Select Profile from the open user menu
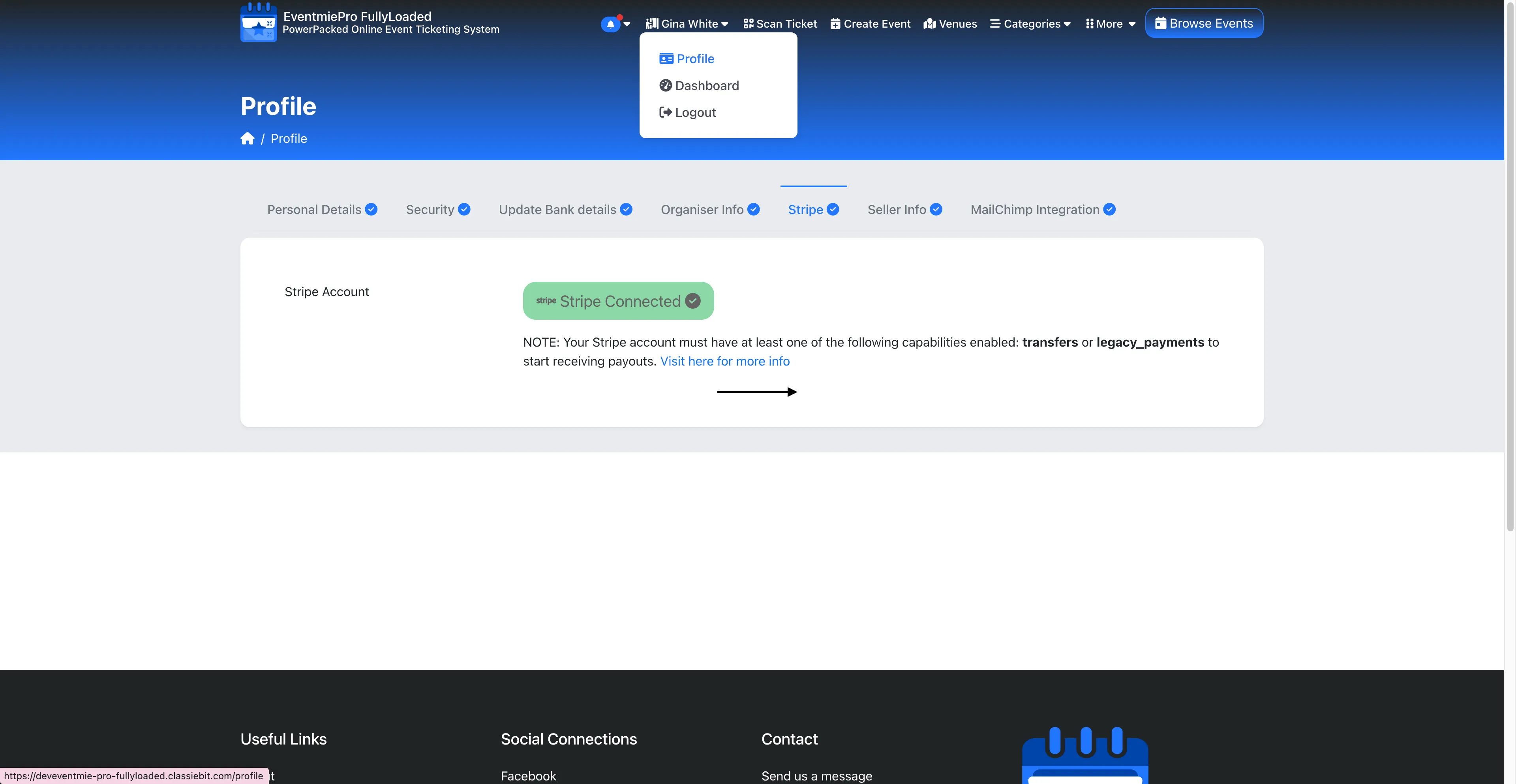Viewport: 1516px width, 784px height. [x=695, y=58]
